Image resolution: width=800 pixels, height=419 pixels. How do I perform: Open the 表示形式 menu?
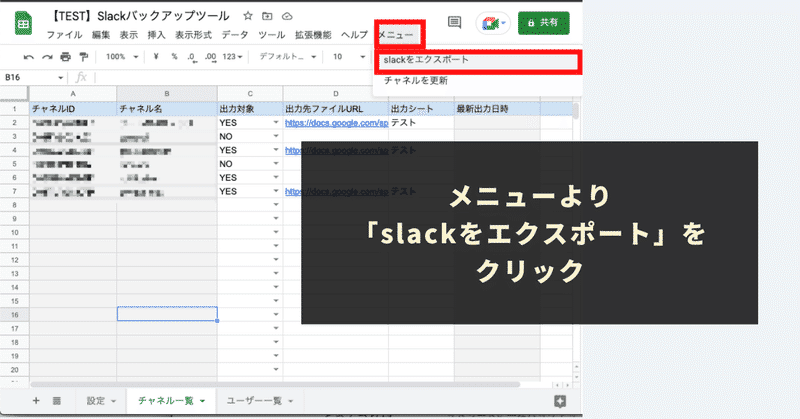(x=193, y=35)
